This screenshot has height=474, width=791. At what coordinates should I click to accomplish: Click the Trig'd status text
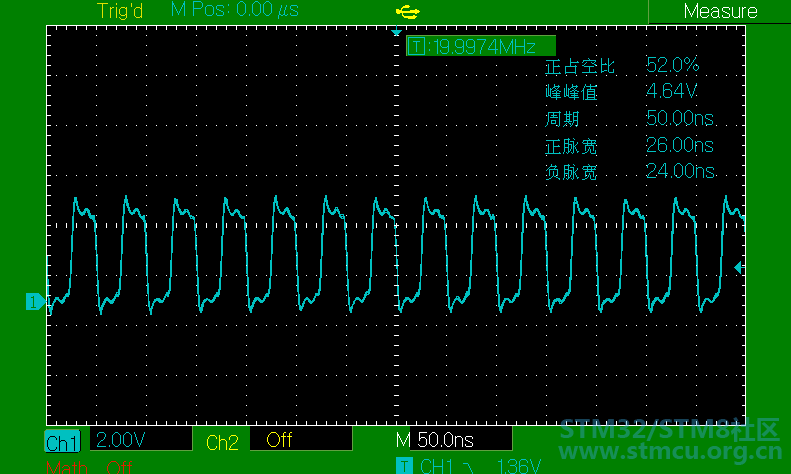(x=120, y=11)
